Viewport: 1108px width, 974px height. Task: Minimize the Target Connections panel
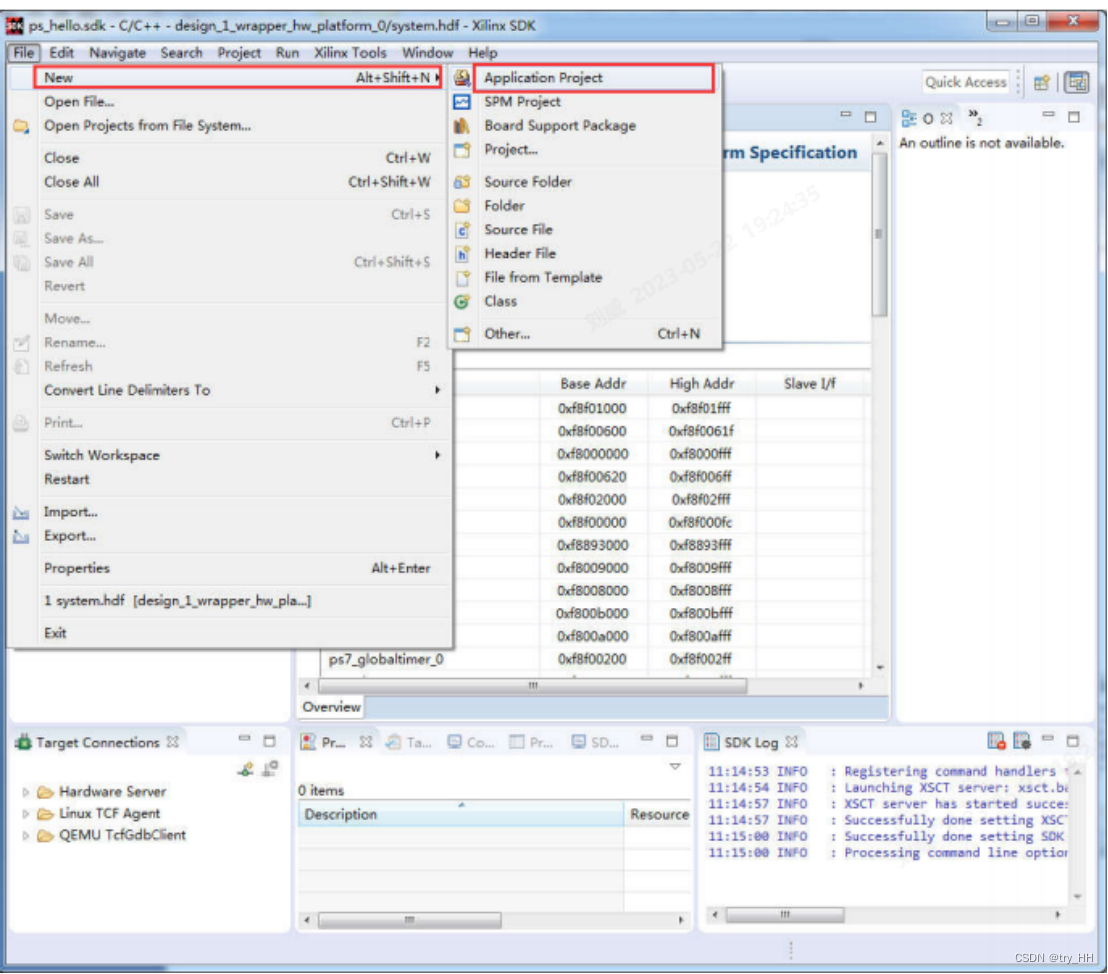[x=244, y=739]
